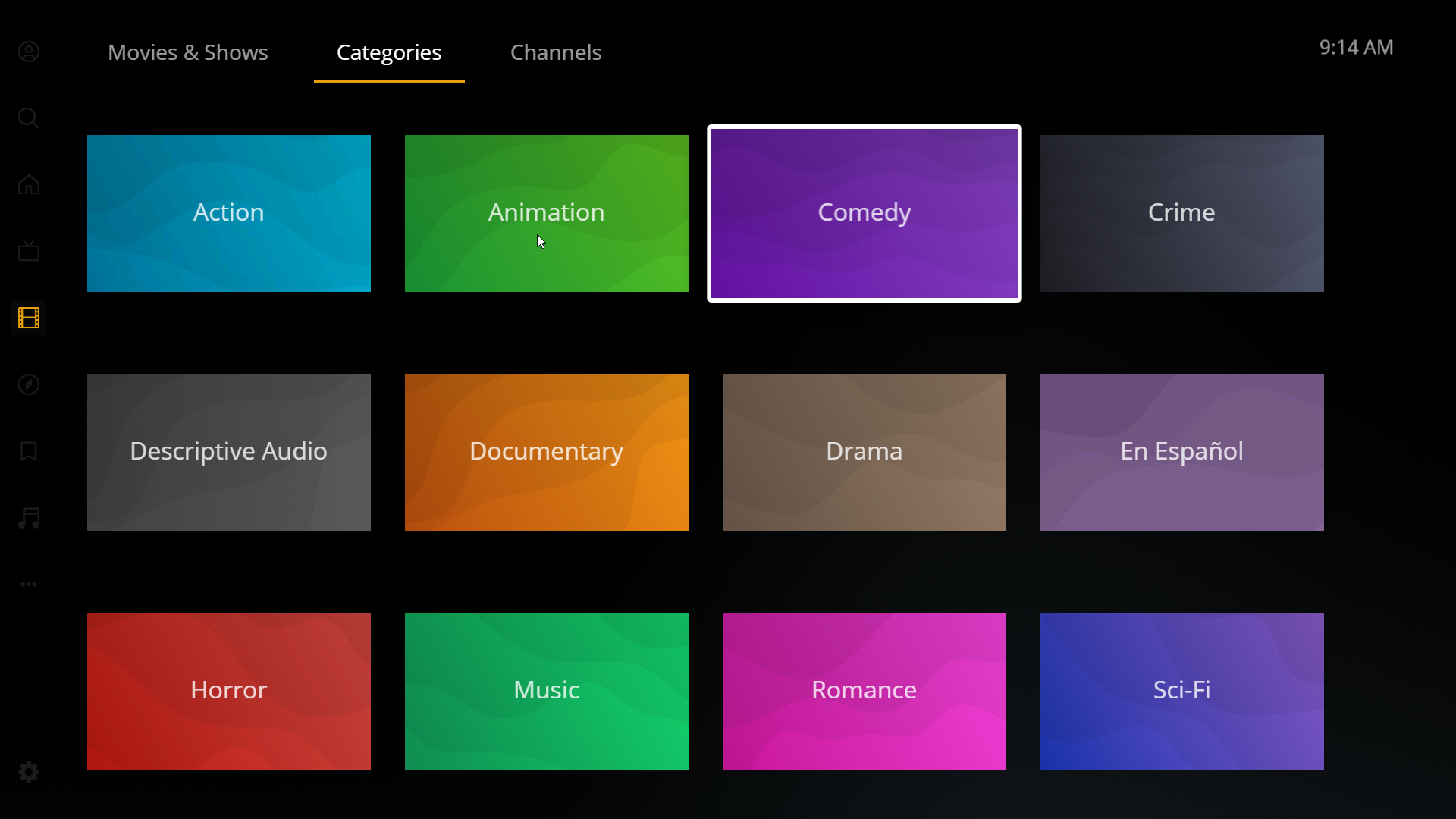The height and width of the screenshot is (819, 1456).
Task: Open the user profile icon
Action: point(28,52)
